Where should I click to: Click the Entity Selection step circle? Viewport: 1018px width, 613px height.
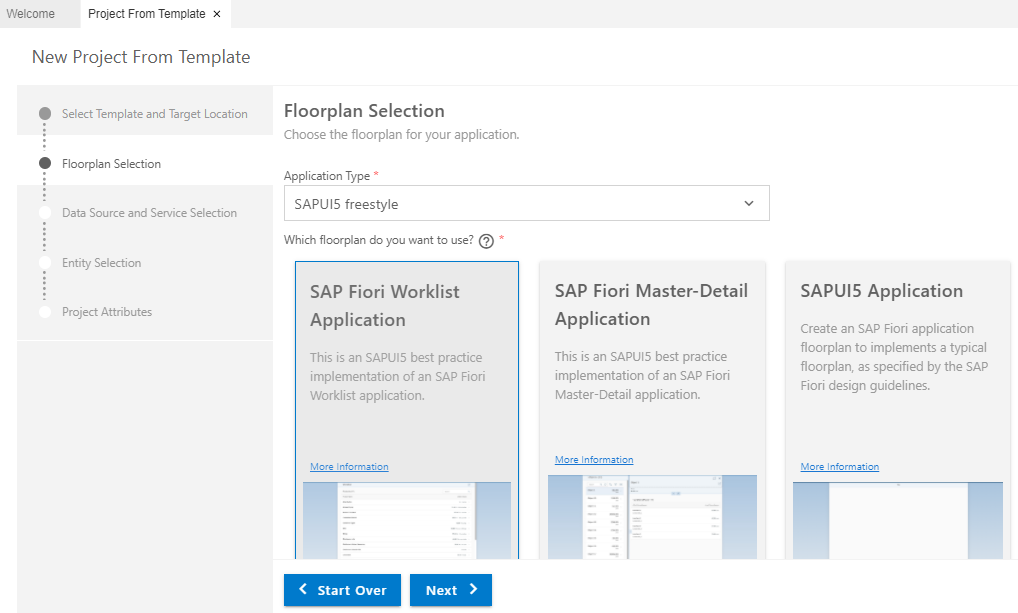45,262
